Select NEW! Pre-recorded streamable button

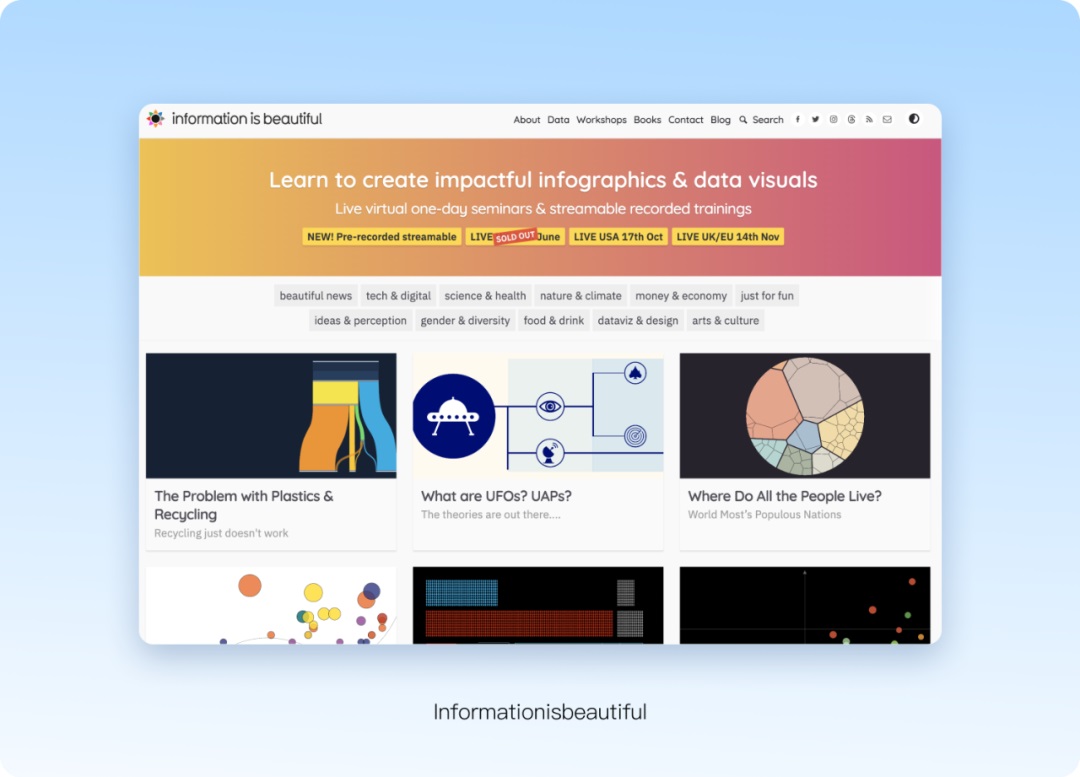pyautogui.click(x=382, y=236)
